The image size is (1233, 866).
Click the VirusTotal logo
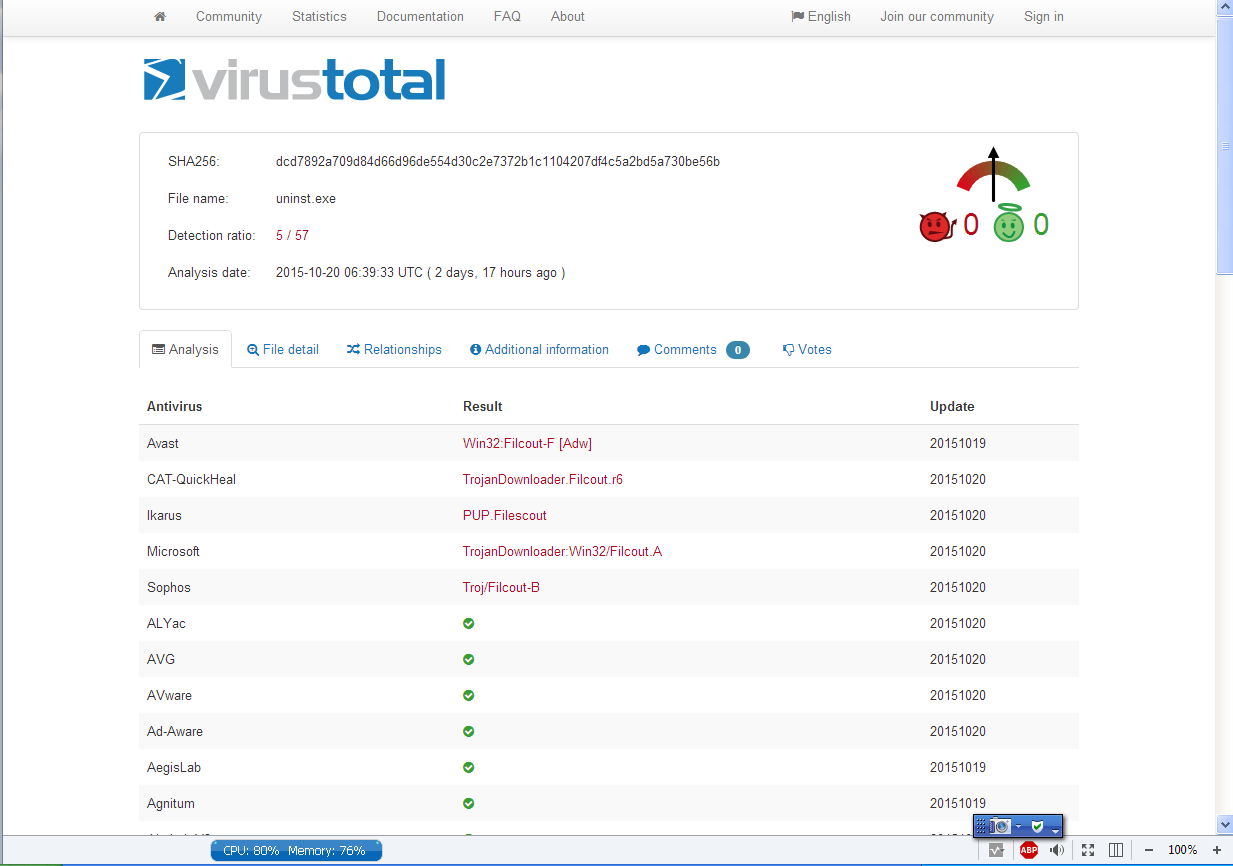(x=294, y=80)
